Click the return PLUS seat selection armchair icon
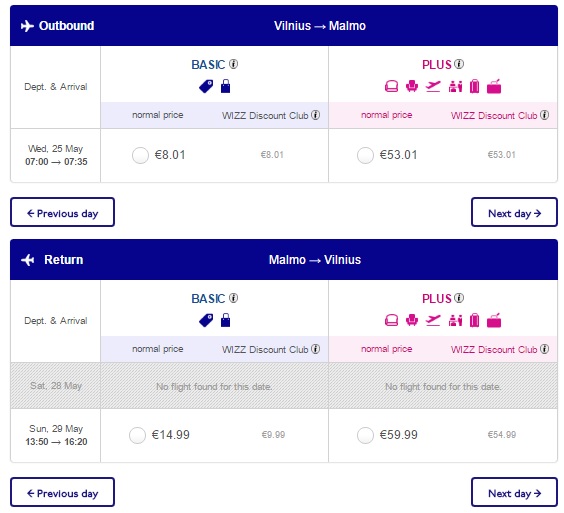This screenshot has height=513, width=564. 412,320
